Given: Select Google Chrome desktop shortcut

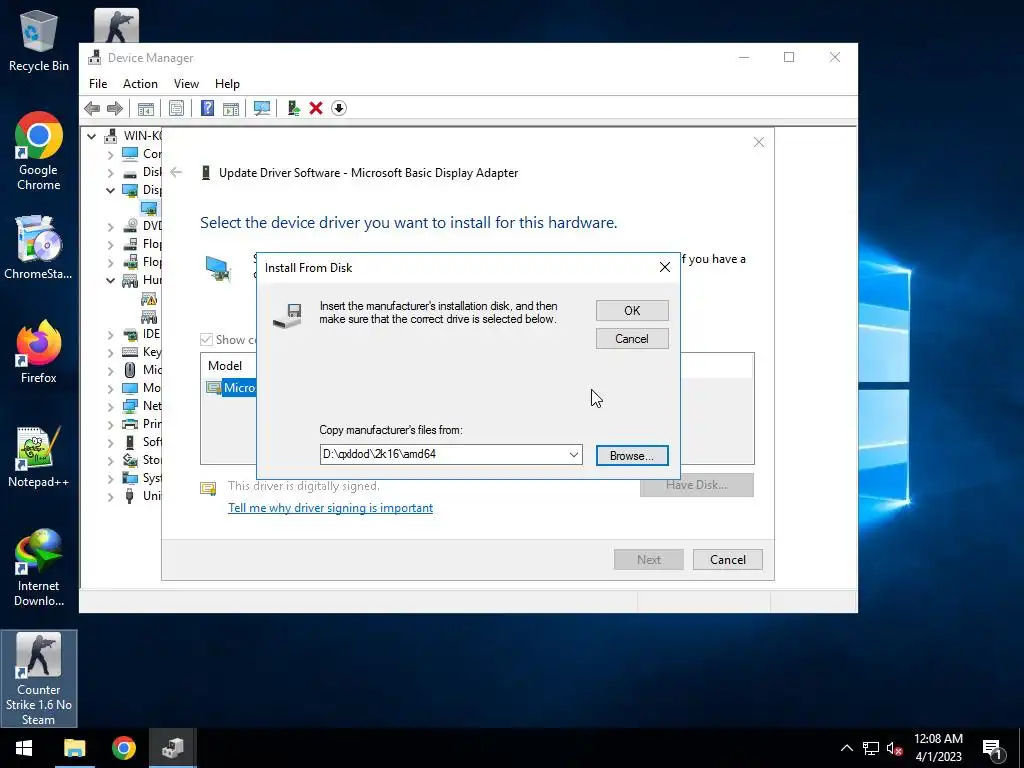Looking at the screenshot, I should click(x=39, y=152).
